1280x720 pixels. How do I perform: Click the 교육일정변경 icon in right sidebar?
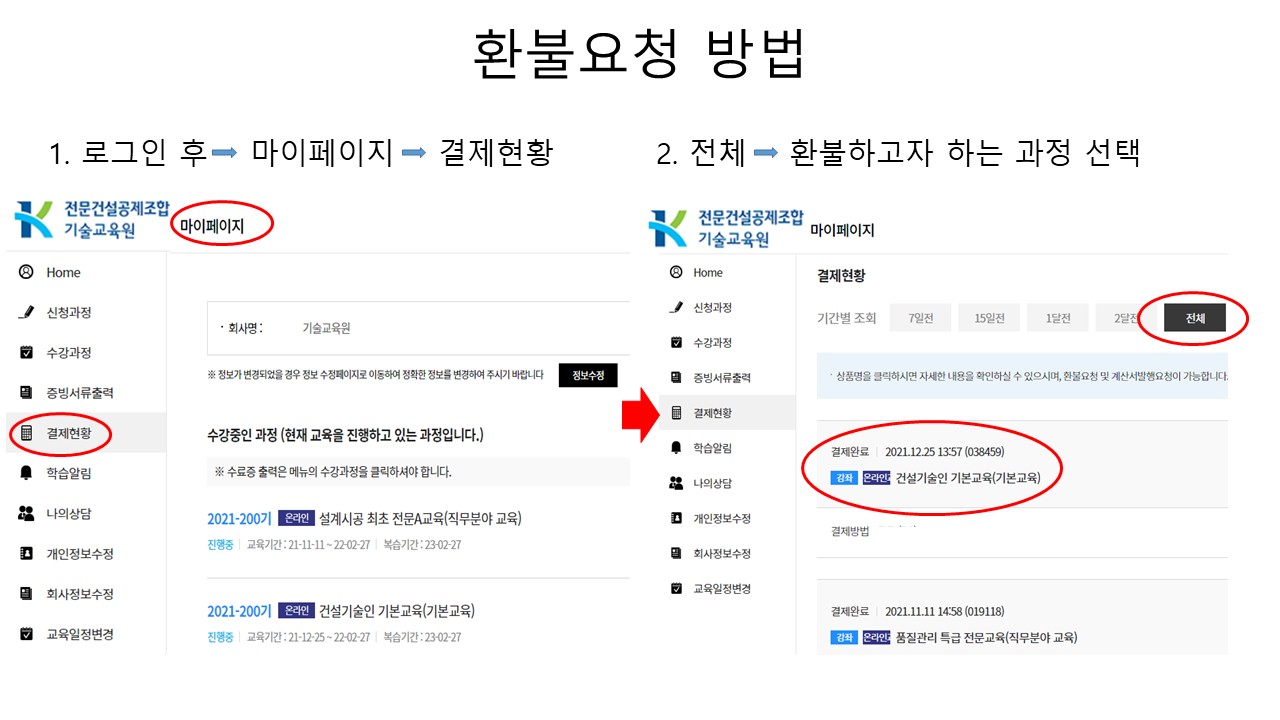(x=676, y=588)
